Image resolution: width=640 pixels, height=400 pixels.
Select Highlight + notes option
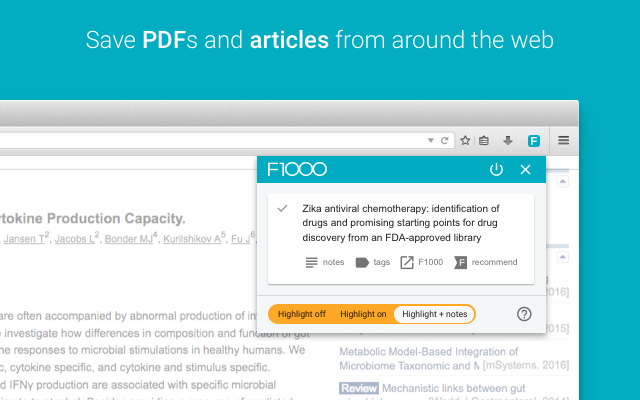[434, 314]
